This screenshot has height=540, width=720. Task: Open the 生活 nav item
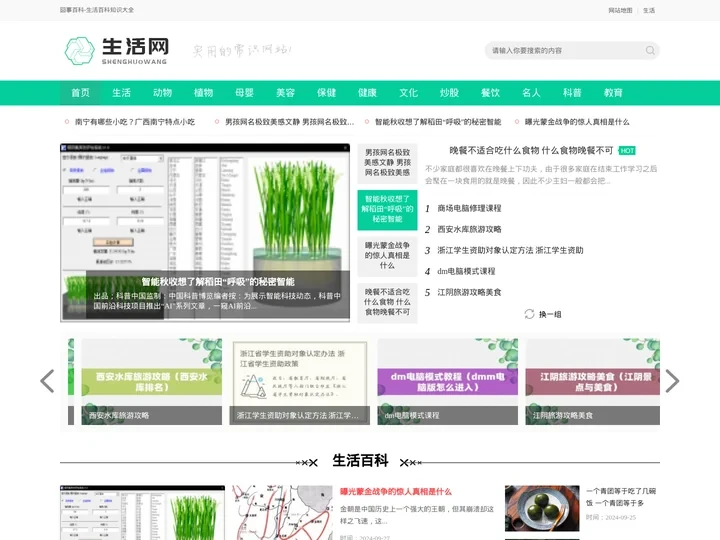121,93
